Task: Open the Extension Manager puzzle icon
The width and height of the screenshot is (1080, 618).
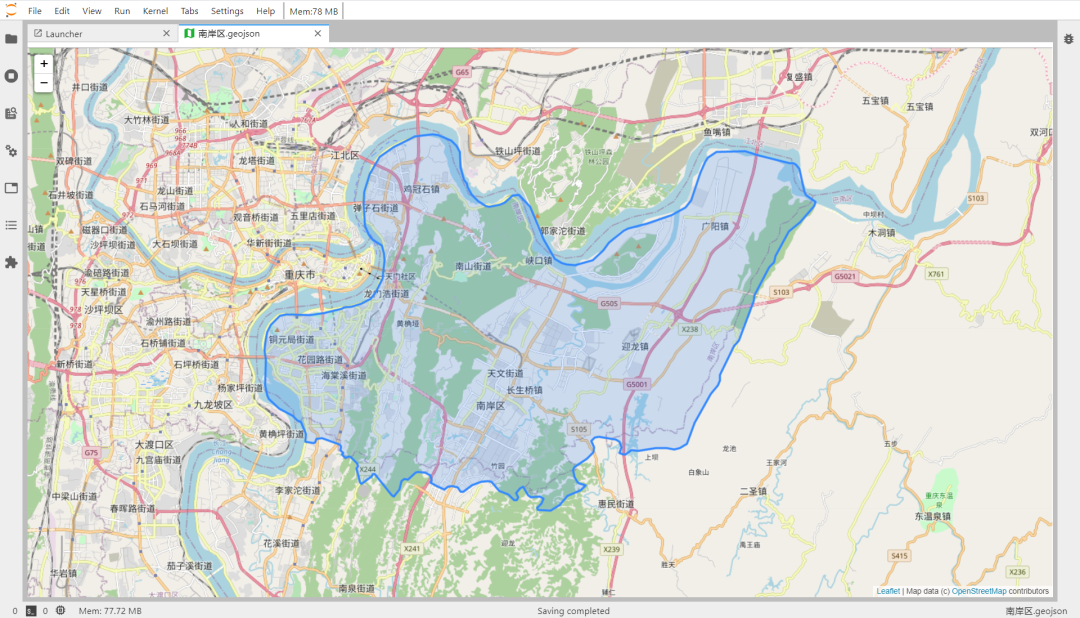Action: click(x=11, y=262)
